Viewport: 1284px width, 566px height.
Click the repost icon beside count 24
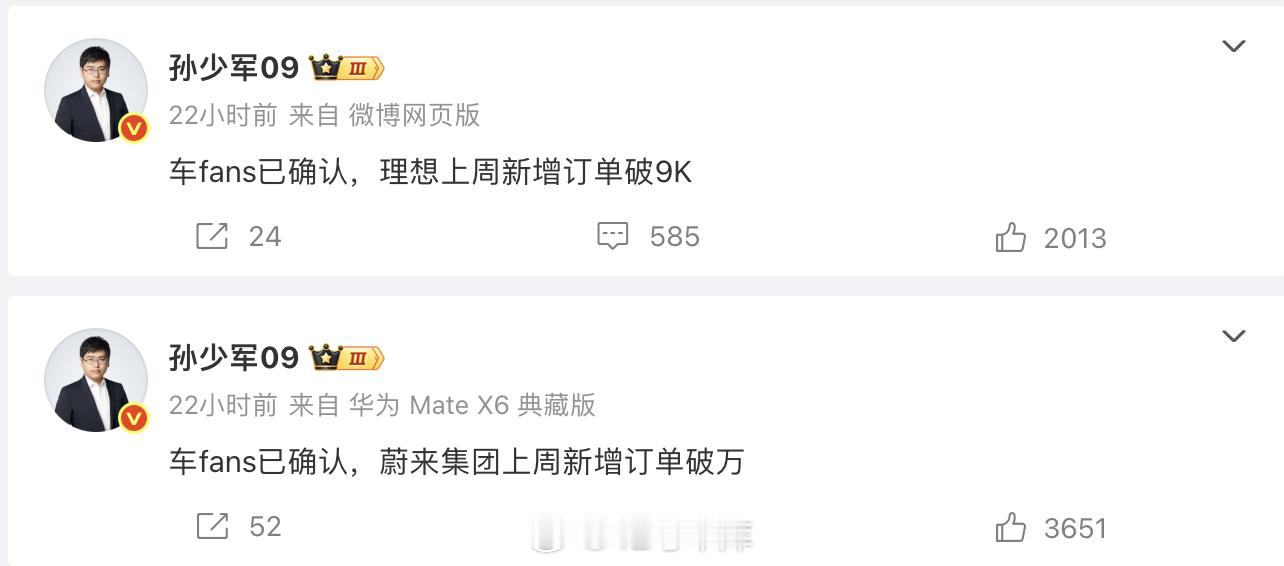point(212,237)
